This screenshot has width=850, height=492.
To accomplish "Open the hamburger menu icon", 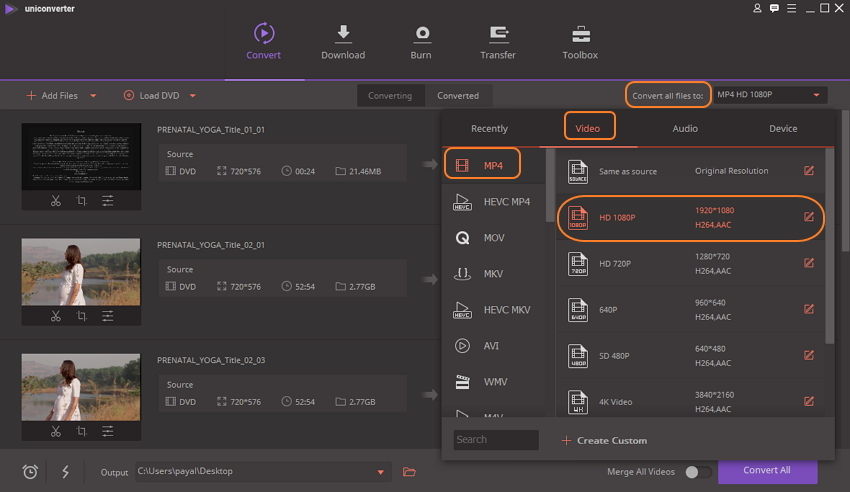I will [791, 8].
